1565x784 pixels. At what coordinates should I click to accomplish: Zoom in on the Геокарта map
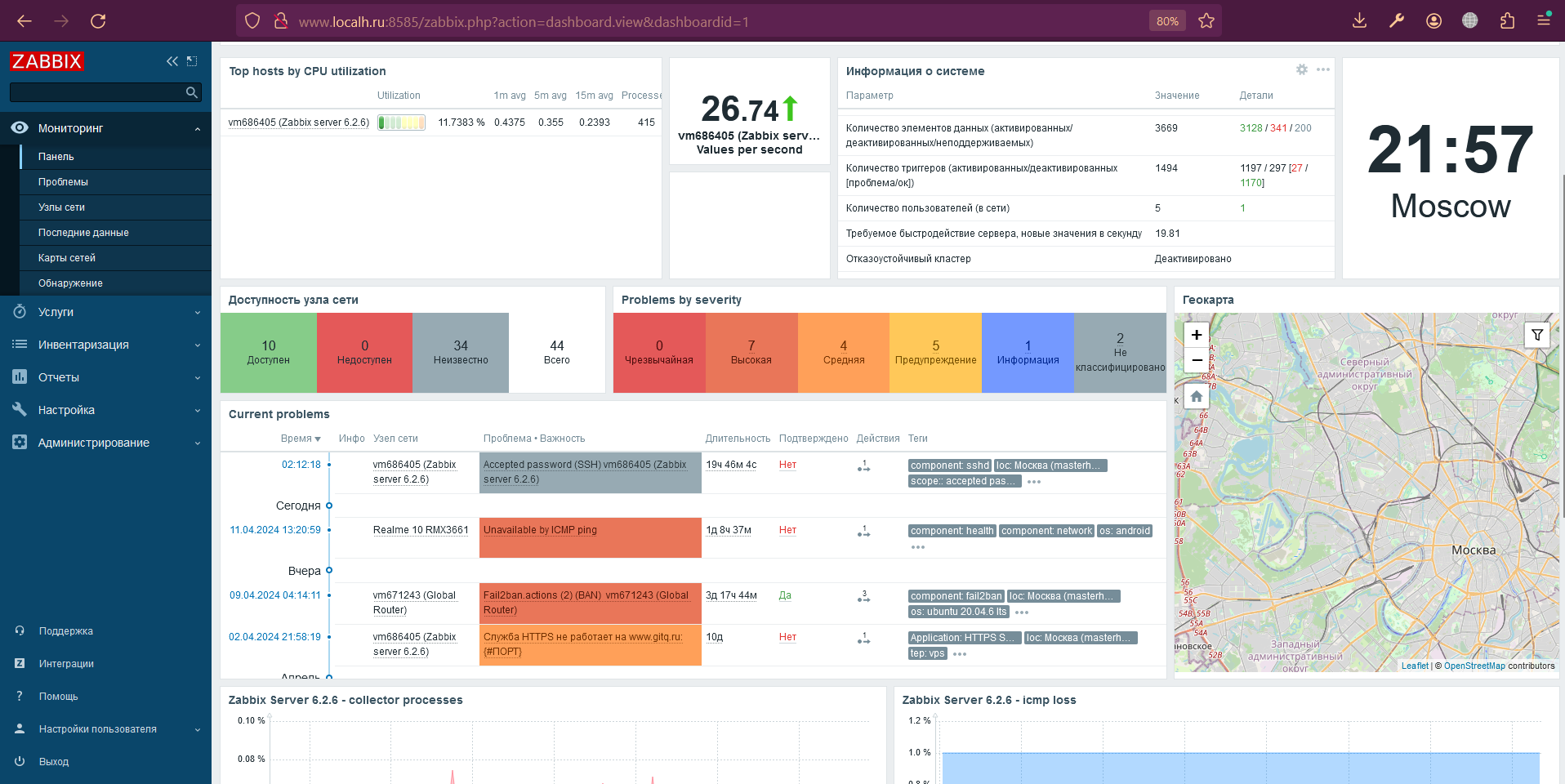tap(1197, 335)
